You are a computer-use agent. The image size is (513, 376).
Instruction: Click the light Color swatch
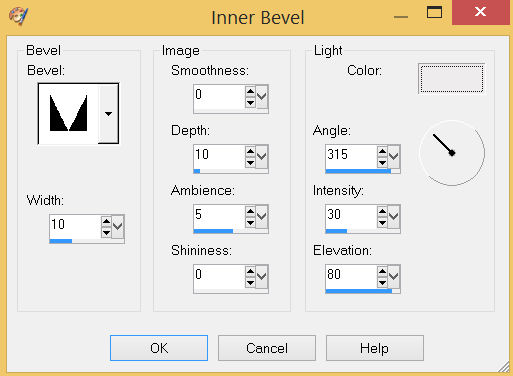coord(452,79)
